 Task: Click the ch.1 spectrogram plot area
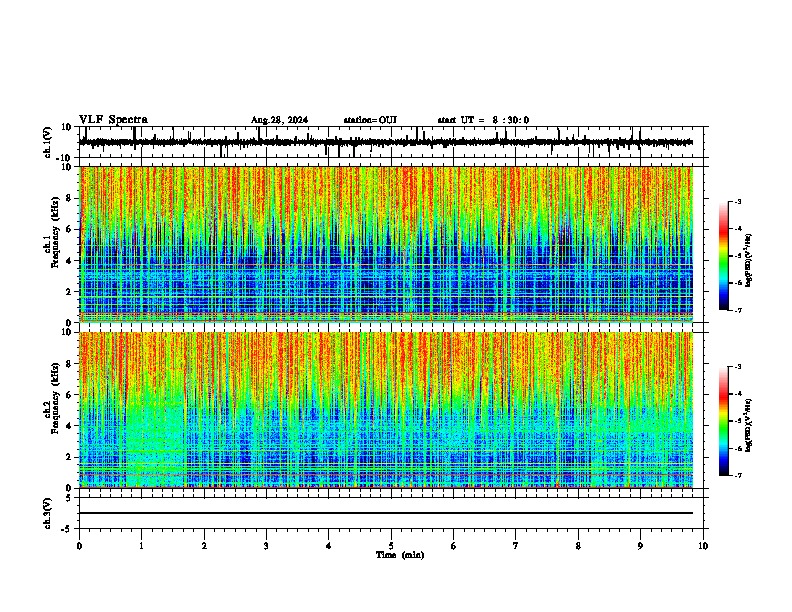click(386, 244)
